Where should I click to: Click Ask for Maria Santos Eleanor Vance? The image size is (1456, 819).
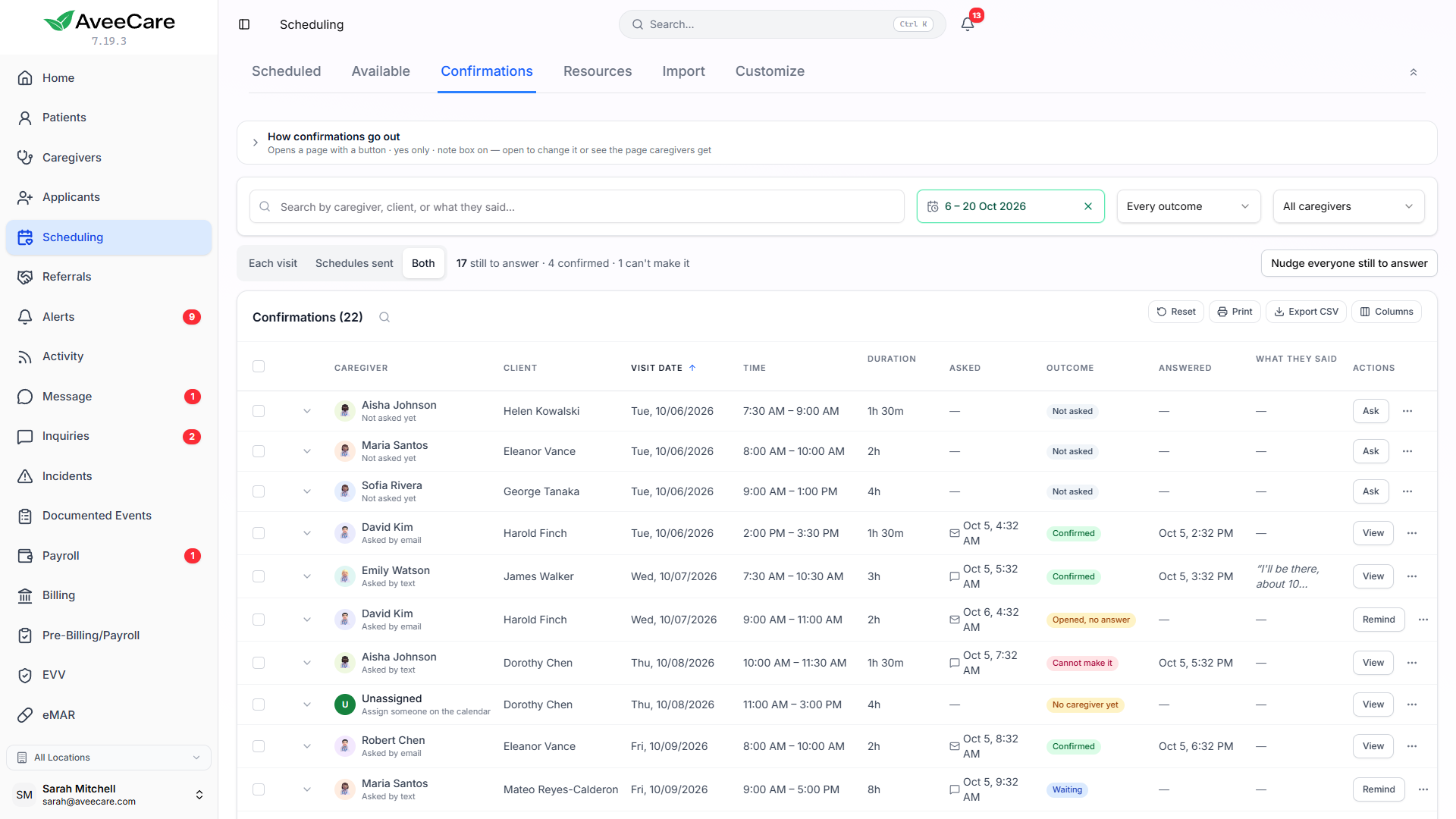pyautogui.click(x=1370, y=451)
